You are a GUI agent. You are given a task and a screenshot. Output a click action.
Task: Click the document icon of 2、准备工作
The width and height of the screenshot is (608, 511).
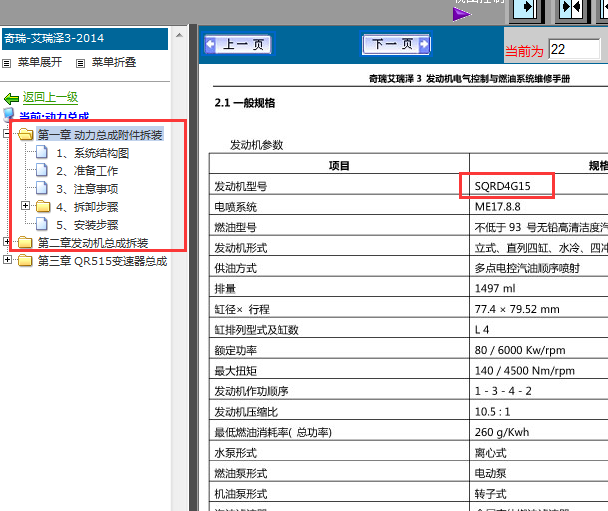[42, 170]
